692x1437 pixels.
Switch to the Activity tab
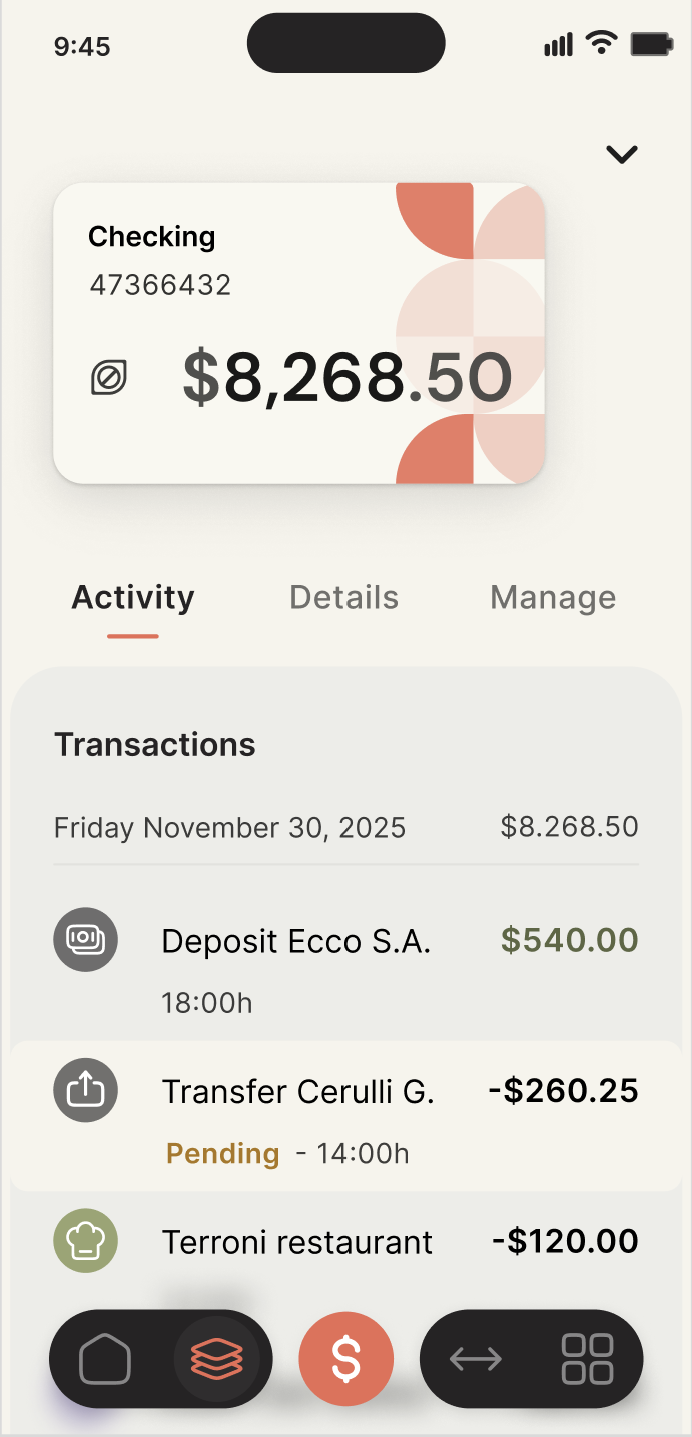pos(133,598)
